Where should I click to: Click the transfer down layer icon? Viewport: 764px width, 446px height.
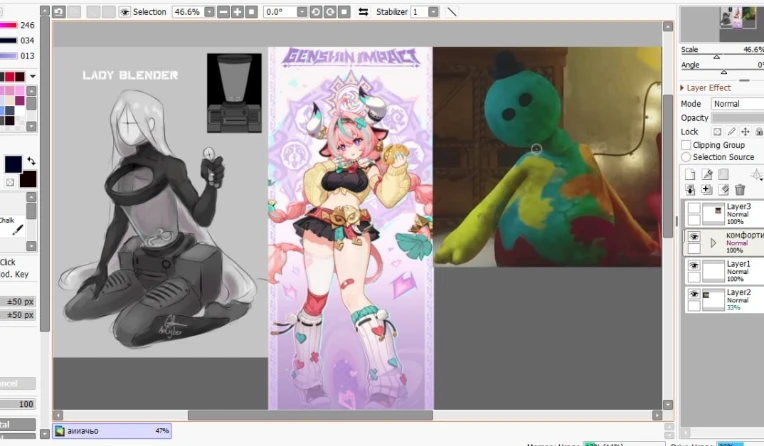[x=690, y=190]
